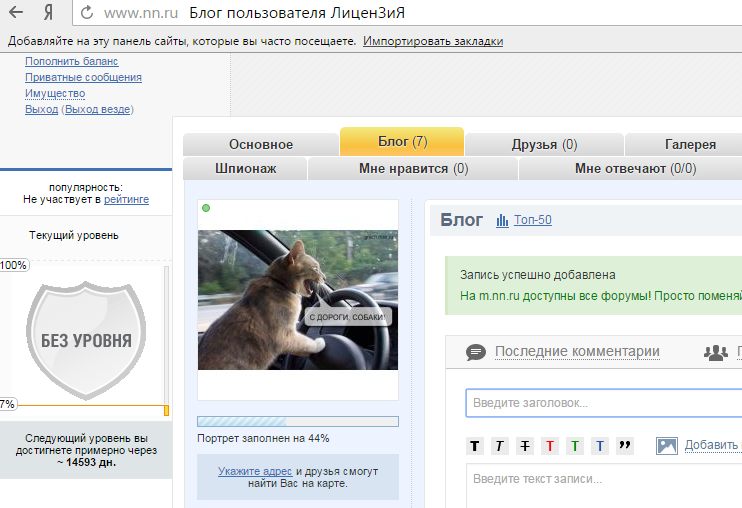Switch to the Друзья (0) tab
742x508 pixels.
(x=544, y=144)
